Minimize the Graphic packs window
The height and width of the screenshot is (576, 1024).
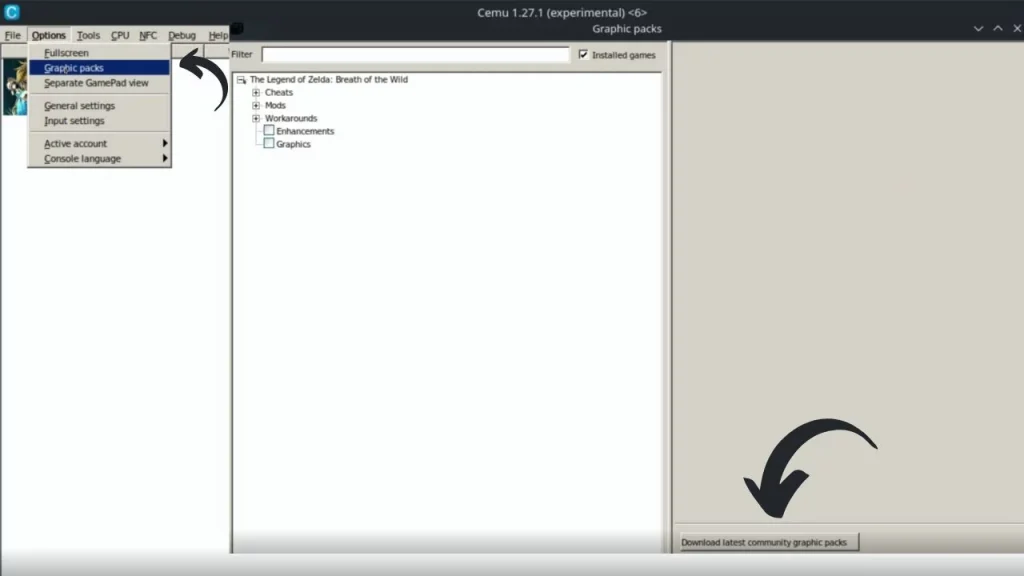978,29
